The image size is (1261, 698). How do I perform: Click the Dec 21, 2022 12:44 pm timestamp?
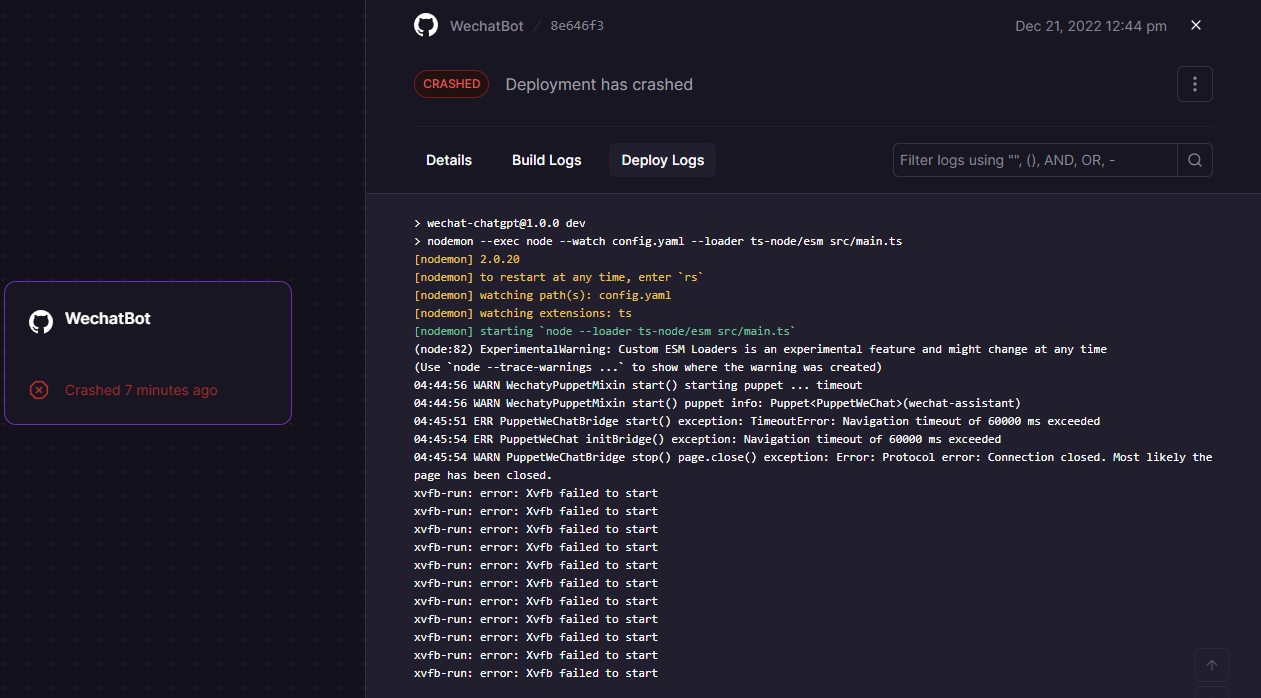coord(1091,26)
